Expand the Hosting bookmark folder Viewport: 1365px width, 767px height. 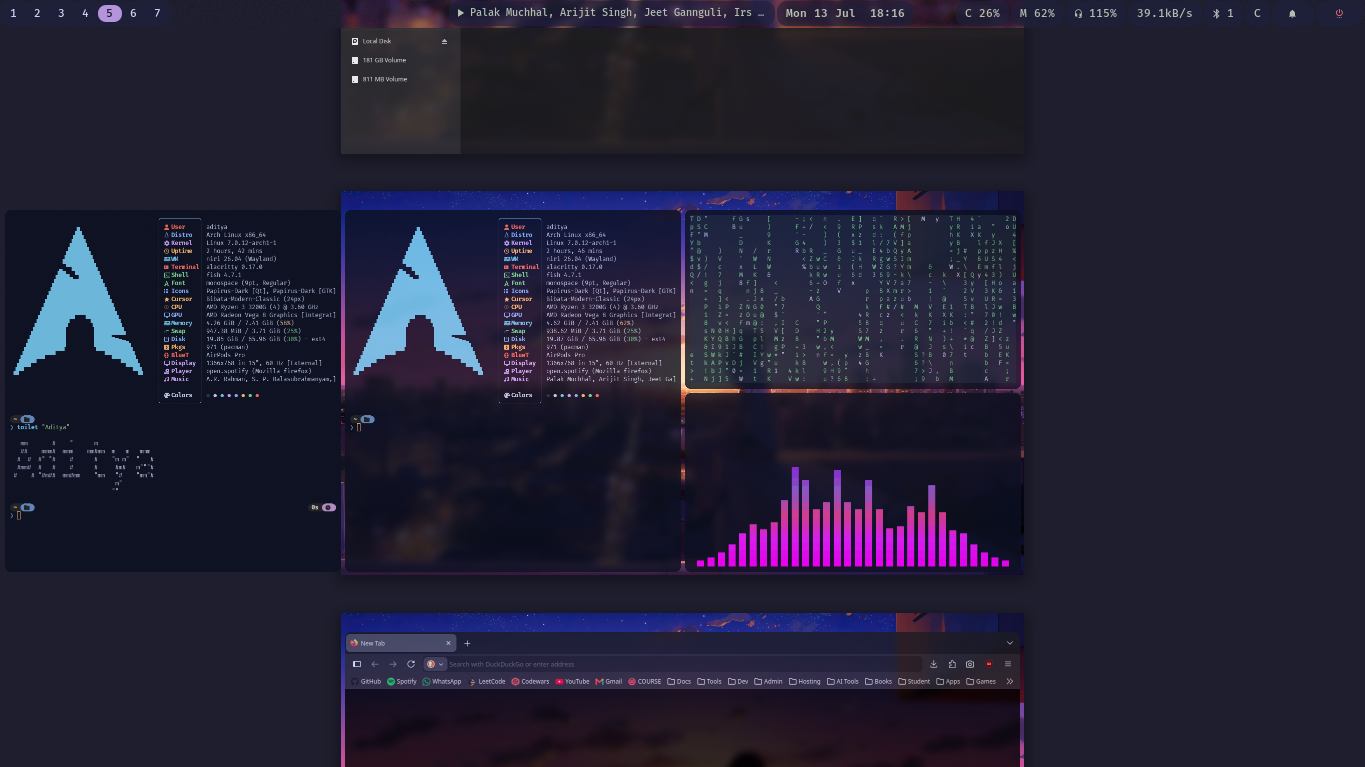pyautogui.click(x=804, y=682)
